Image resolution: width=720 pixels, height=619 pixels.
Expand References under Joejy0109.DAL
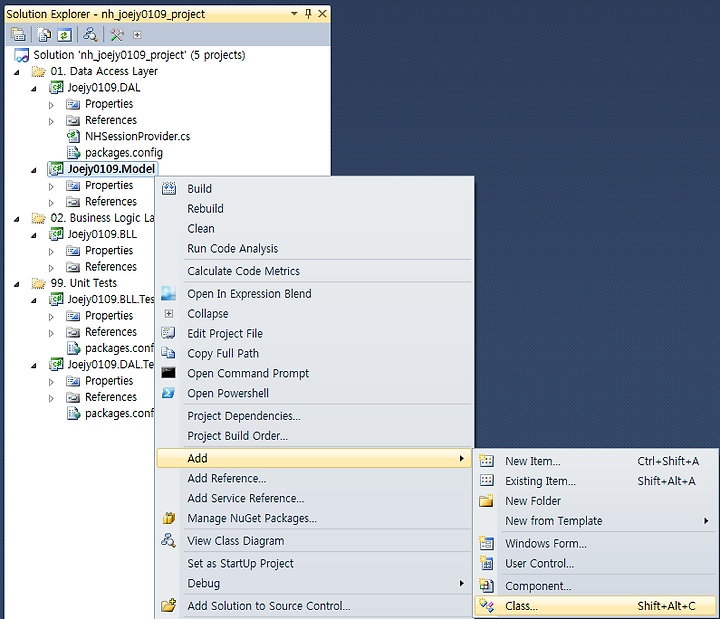pos(51,121)
